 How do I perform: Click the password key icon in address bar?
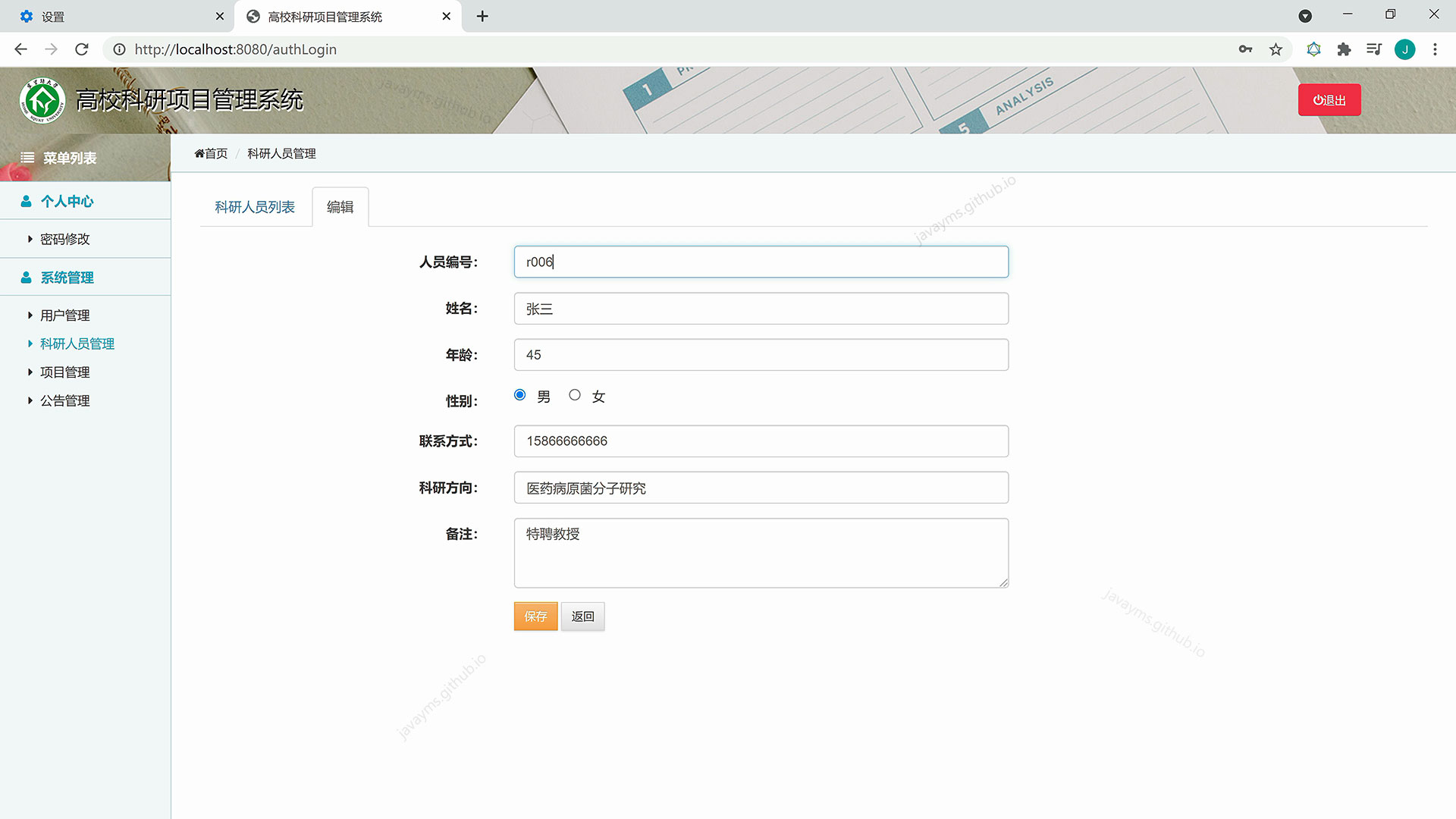1245,49
